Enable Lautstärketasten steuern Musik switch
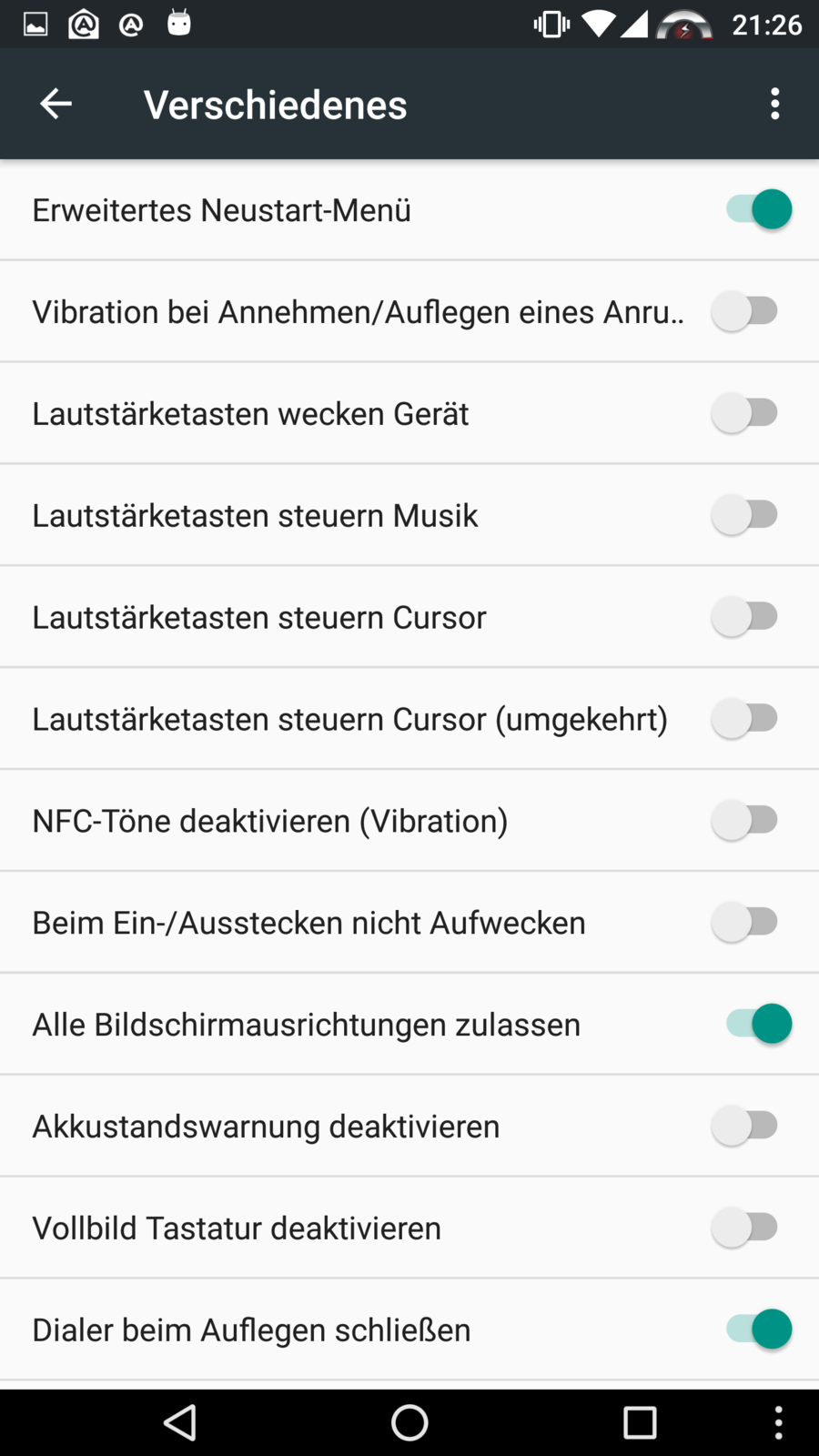The width and height of the screenshot is (819, 1456). pyautogui.click(x=745, y=515)
